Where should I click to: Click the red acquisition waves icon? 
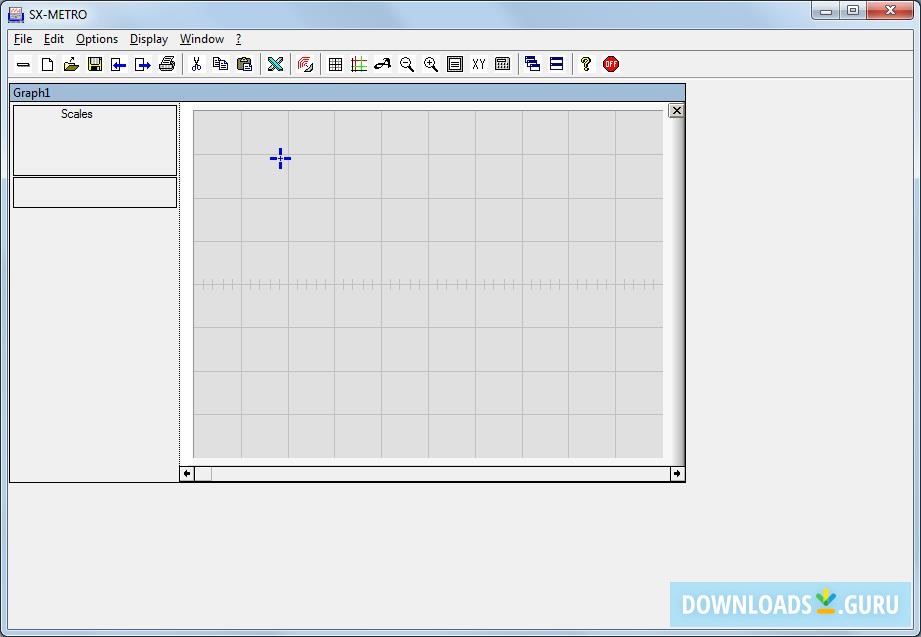click(x=305, y=64)
